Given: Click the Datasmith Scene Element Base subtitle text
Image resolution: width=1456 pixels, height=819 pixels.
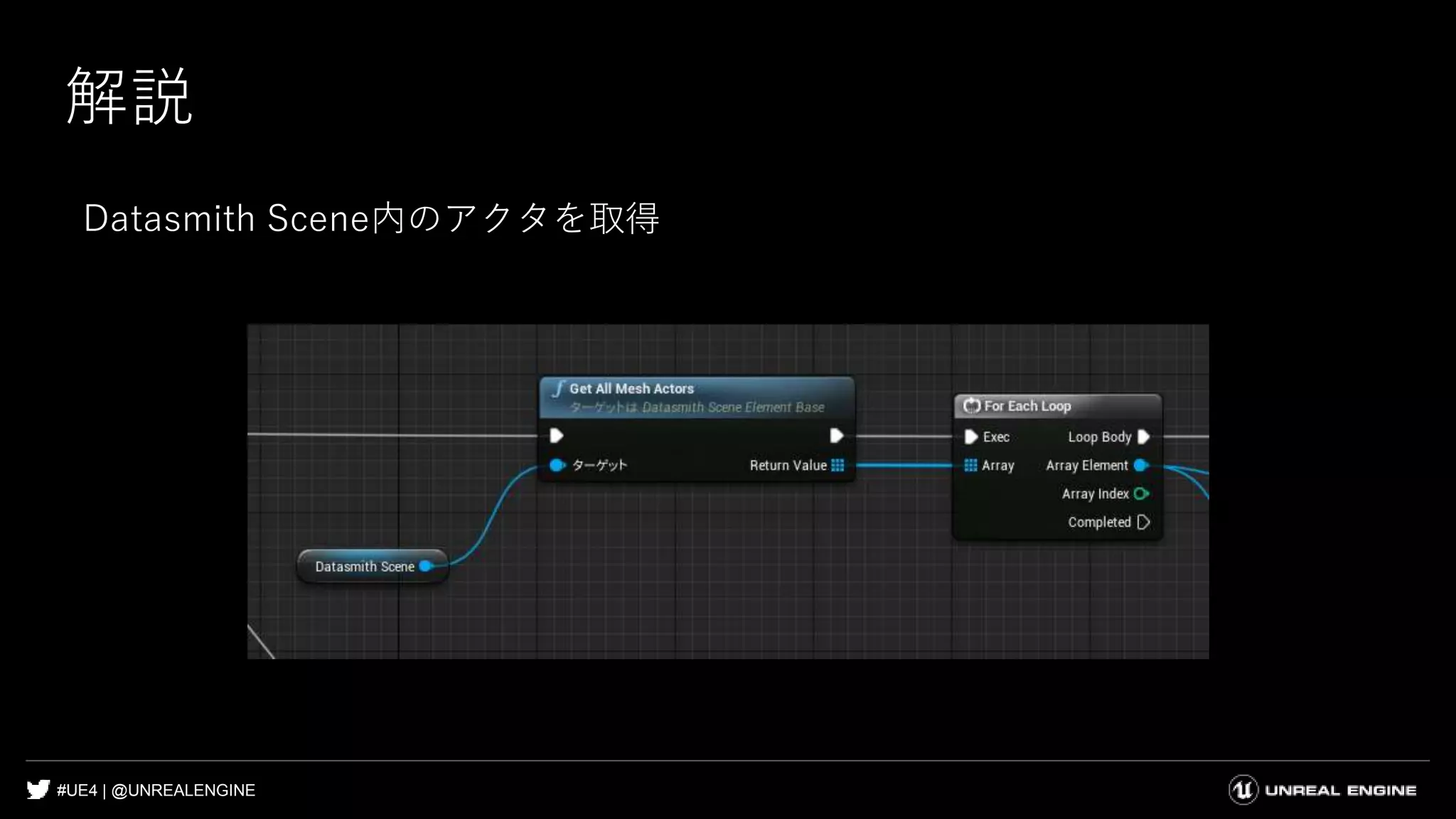Looking at the screenshot, I should click(733, 407).
